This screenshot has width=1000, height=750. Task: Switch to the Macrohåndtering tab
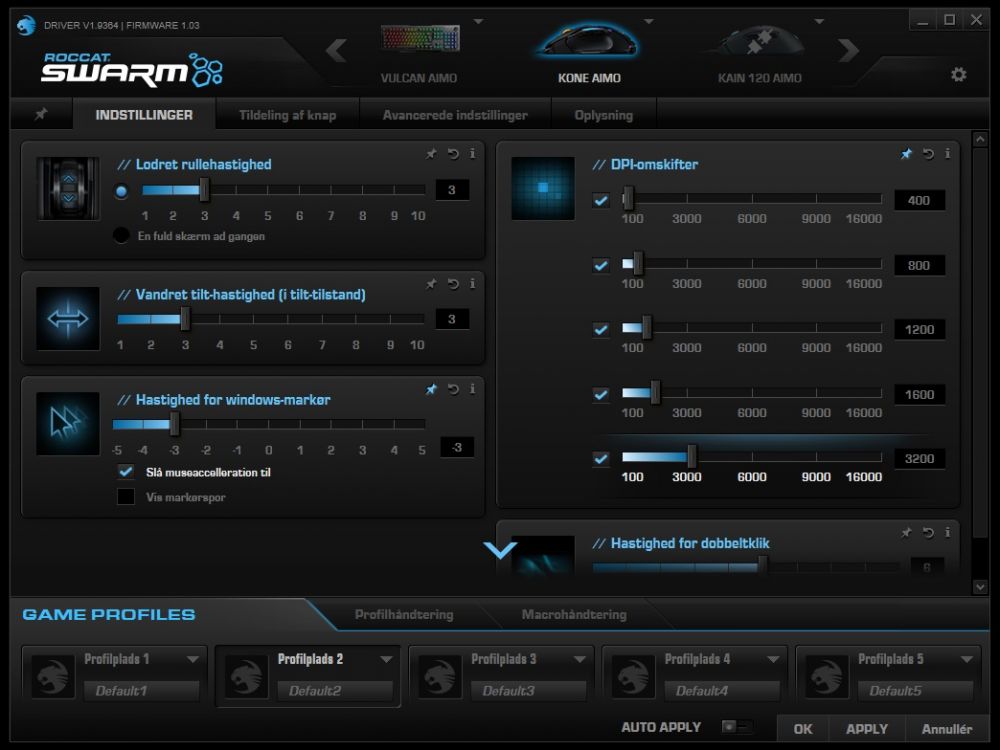(x=574, y=614)
